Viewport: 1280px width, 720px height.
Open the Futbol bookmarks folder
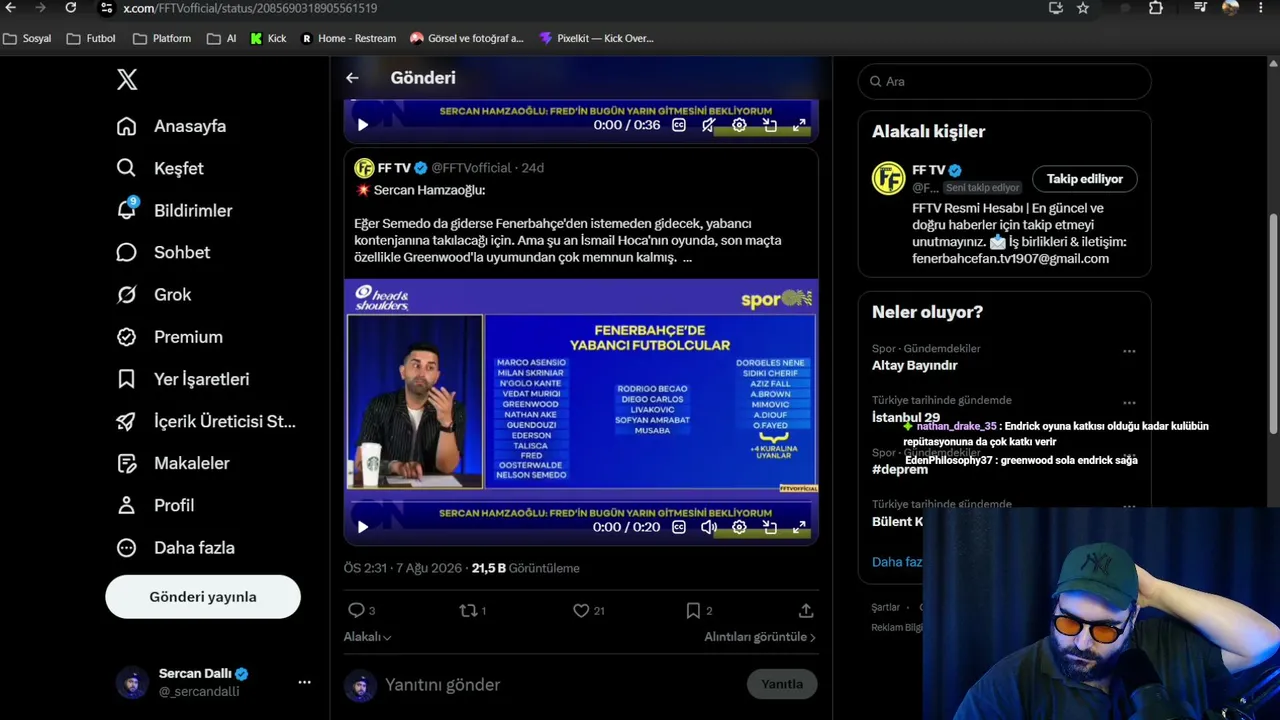tap(91, 39)
